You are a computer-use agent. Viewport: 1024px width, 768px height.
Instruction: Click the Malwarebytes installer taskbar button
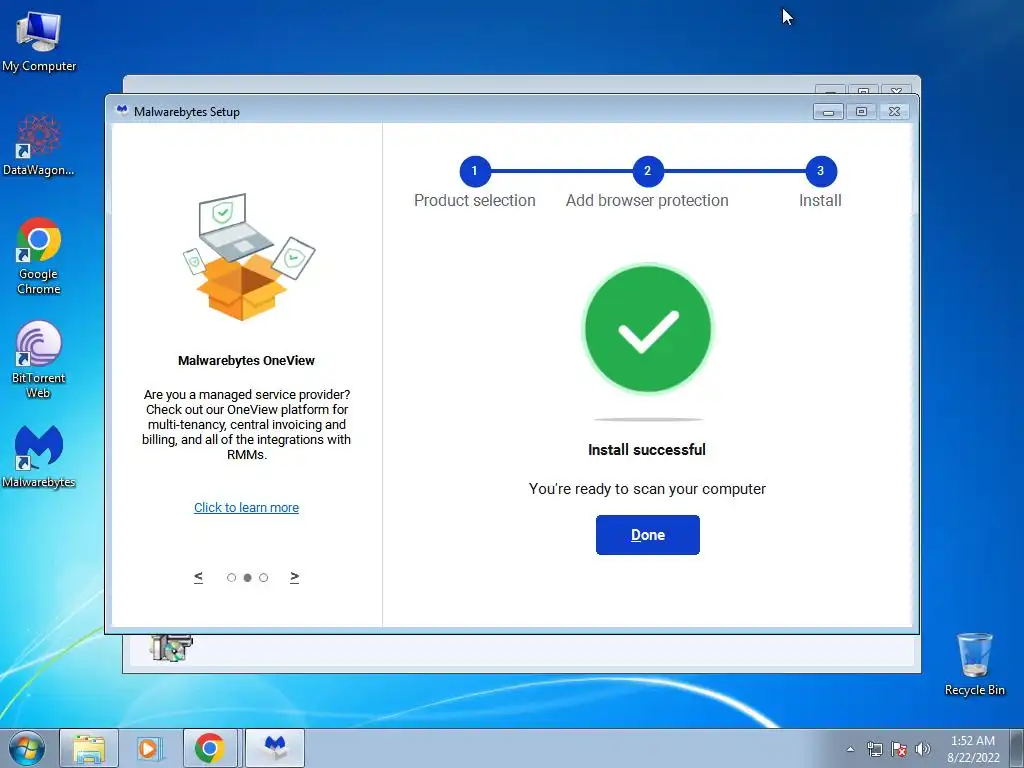click(x=275, y=748)
